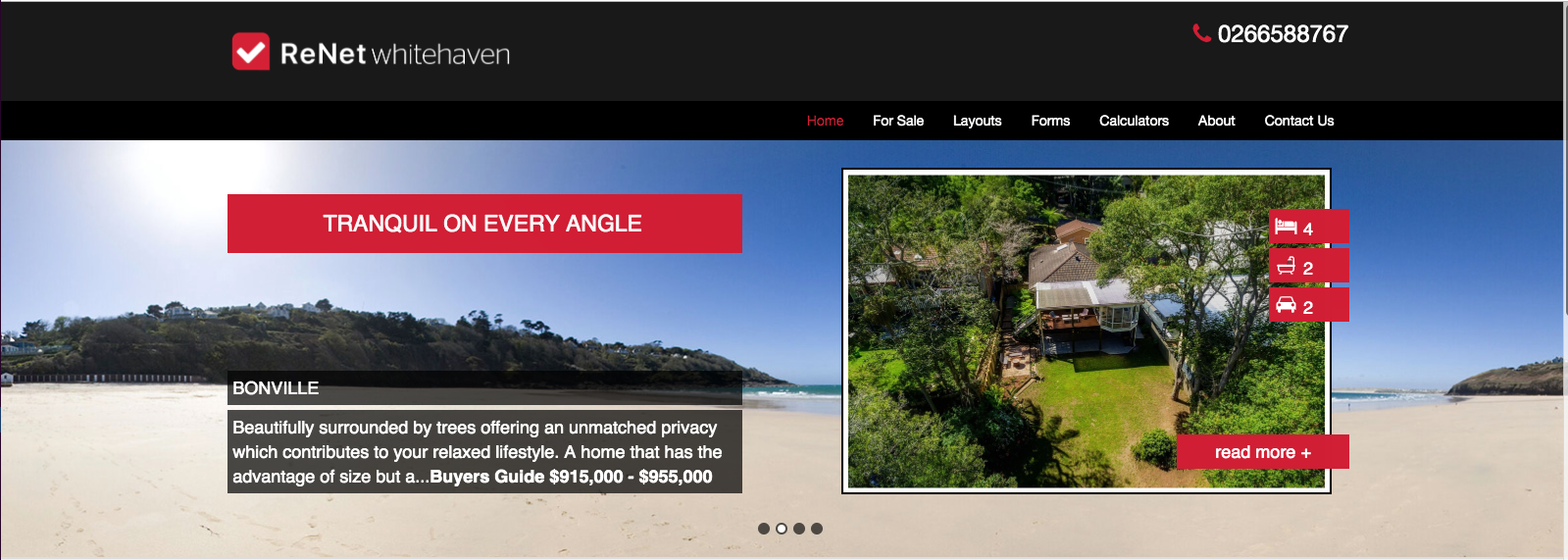Open the Calculators menu
Viewport: 1568px width, 560px height.
(x=1134, y=121)
